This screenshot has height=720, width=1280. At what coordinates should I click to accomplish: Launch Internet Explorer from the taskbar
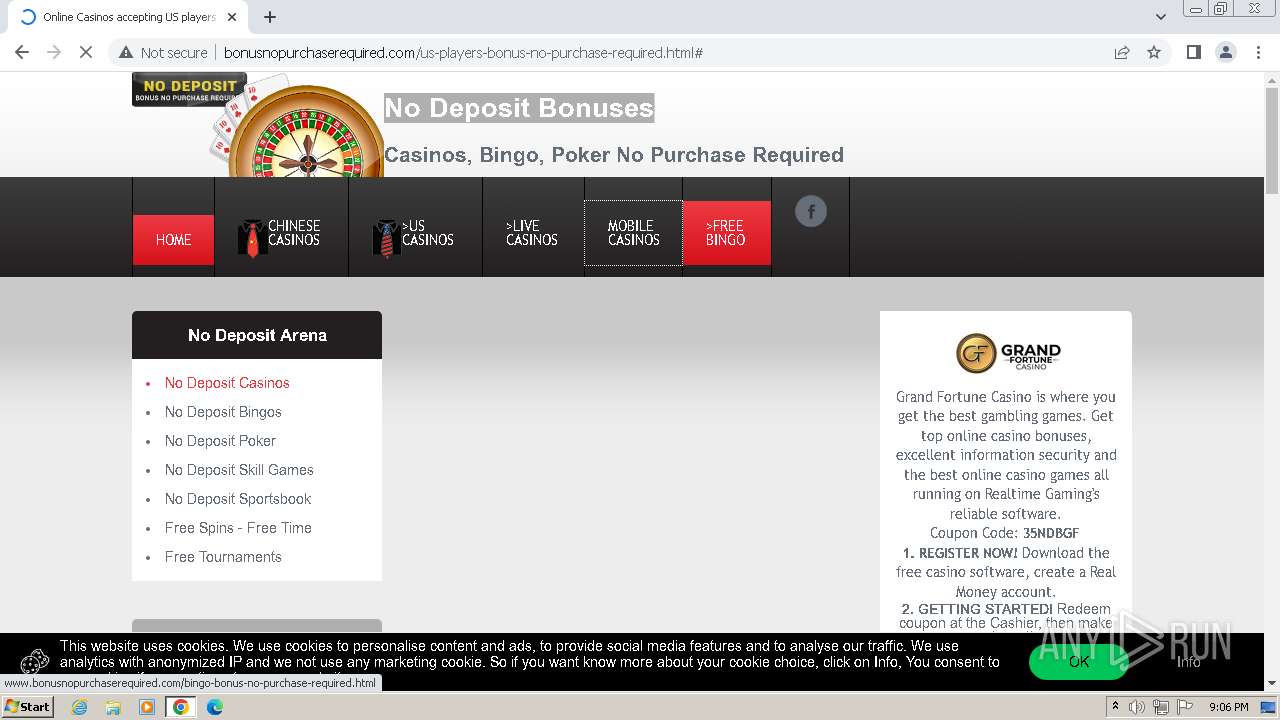[80, 707]
